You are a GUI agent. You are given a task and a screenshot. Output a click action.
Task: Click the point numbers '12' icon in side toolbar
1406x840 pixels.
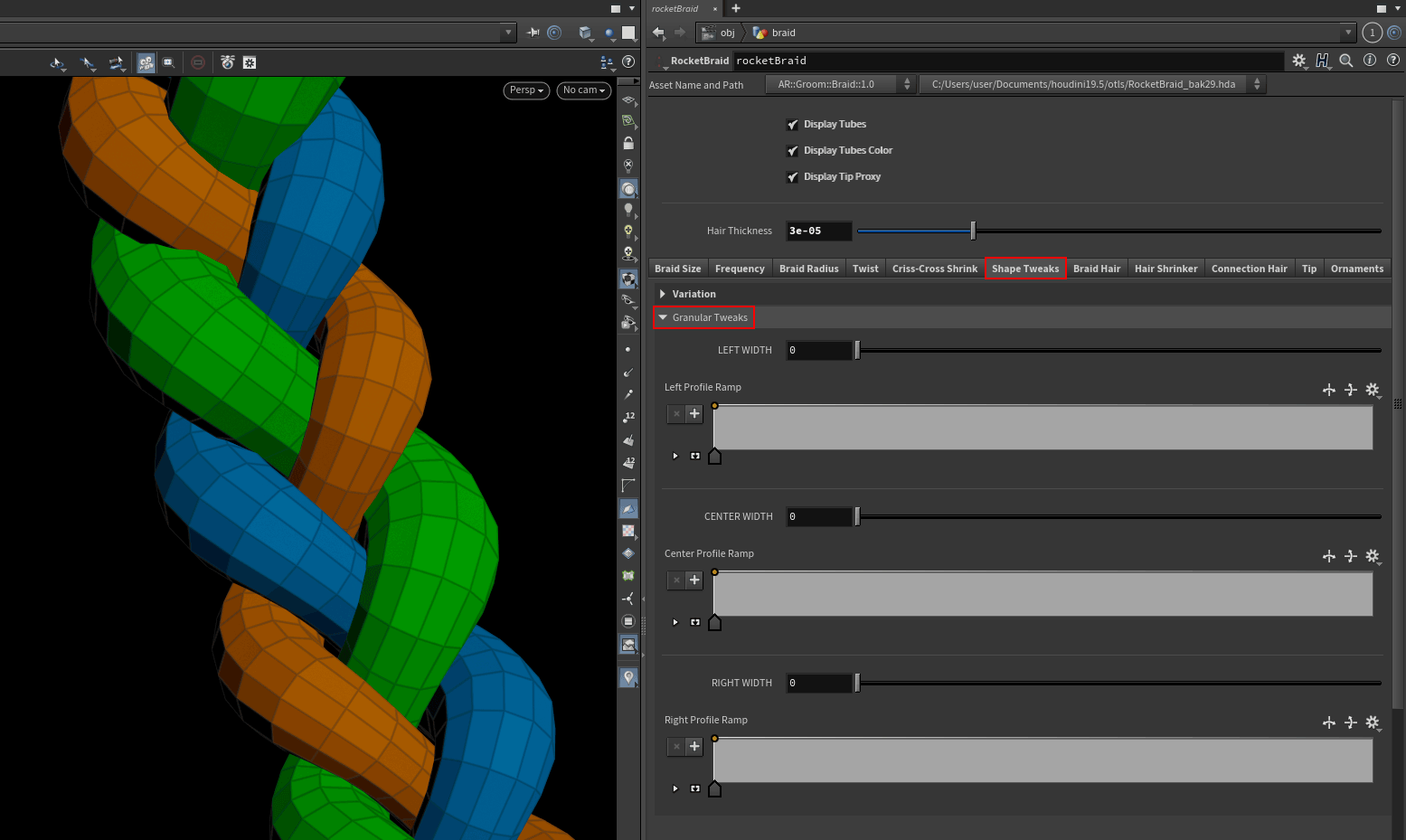[628, 417]
